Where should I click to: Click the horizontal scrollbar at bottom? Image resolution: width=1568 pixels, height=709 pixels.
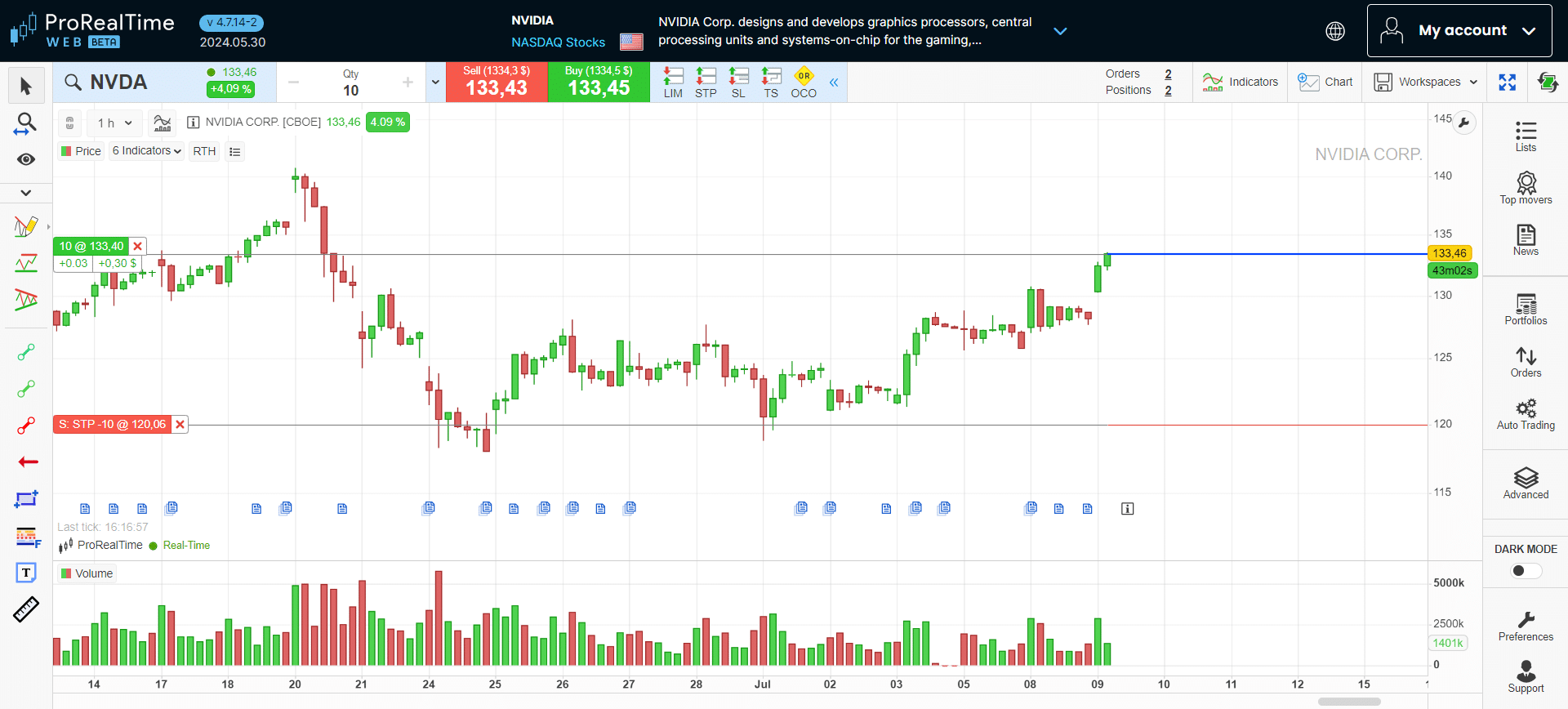[x=1349, y=702]
